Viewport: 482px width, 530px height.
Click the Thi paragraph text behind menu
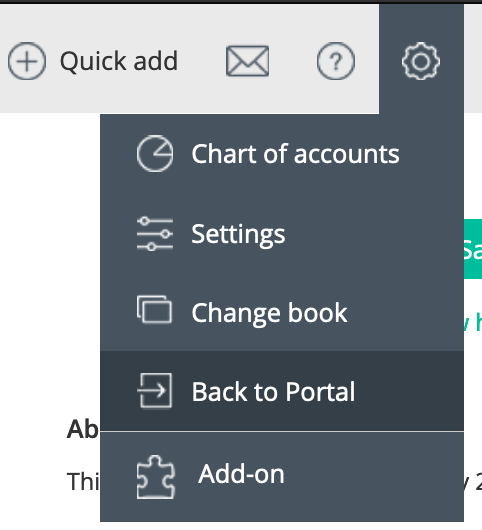[x=83, y=481]
